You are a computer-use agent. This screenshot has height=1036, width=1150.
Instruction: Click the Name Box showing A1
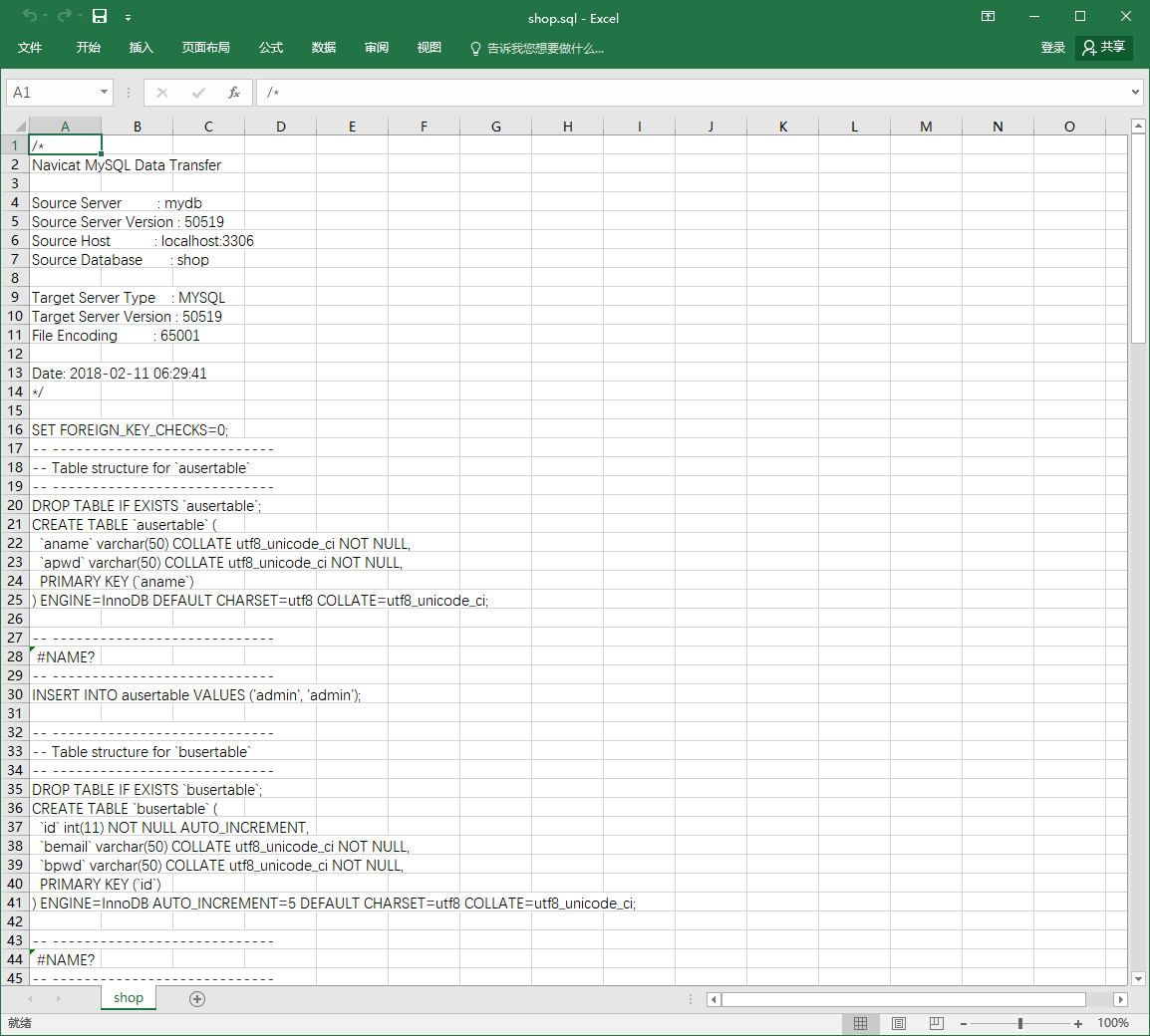pyautogui.click(x=52, y=93)
